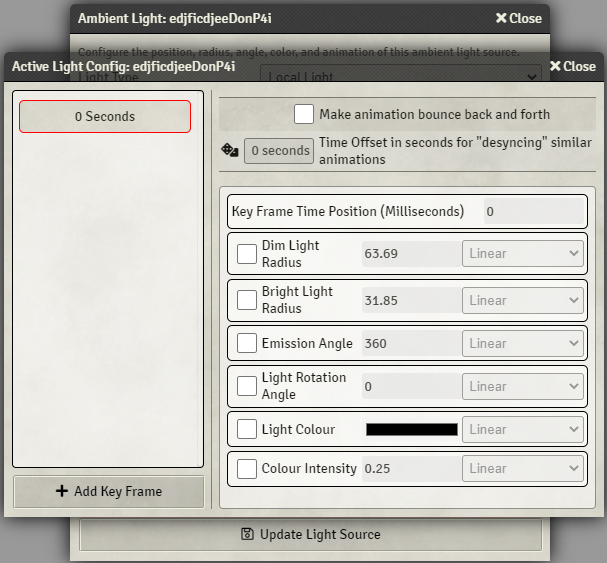Image resolution: width=607 pixels, height=563 pixels.
Task: Close the Ambient Light window
Action: click(x=519, y=18)
